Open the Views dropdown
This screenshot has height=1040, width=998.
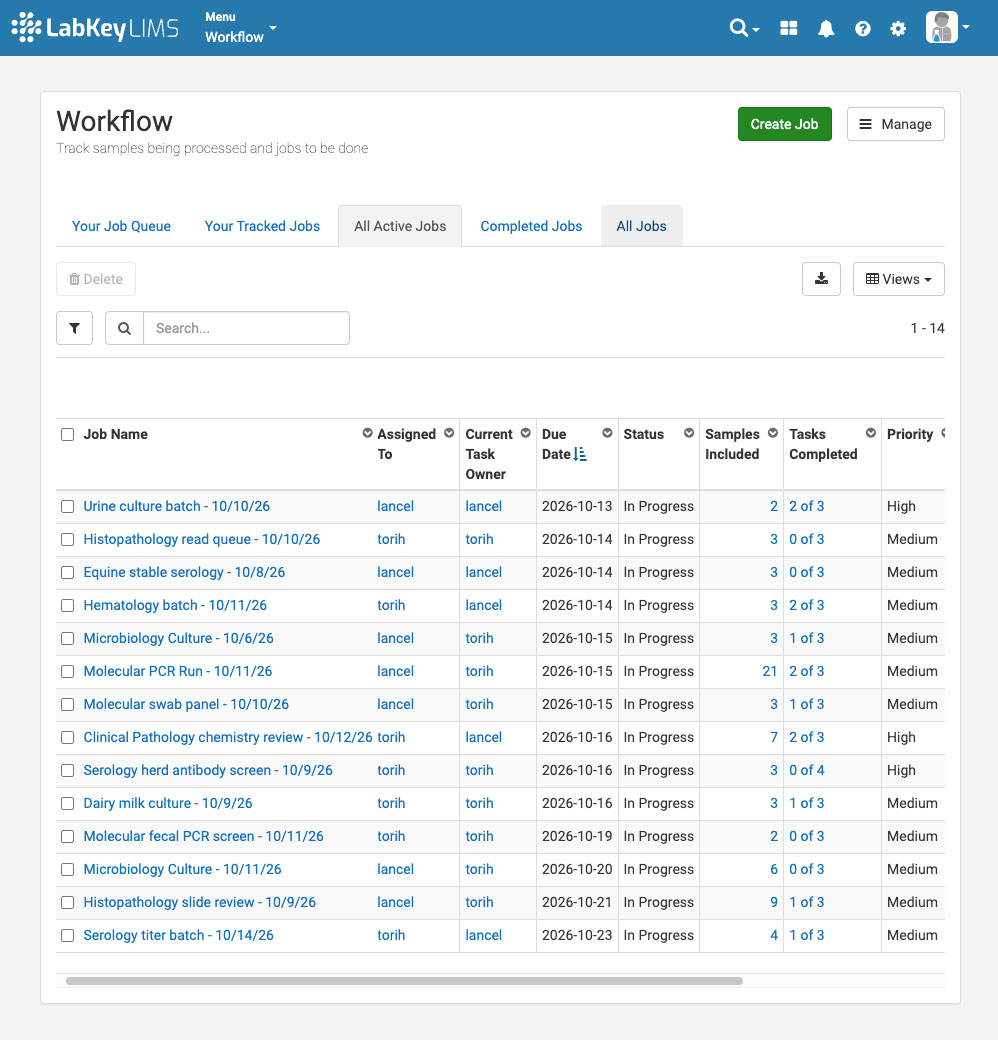(x=899, y=279)
